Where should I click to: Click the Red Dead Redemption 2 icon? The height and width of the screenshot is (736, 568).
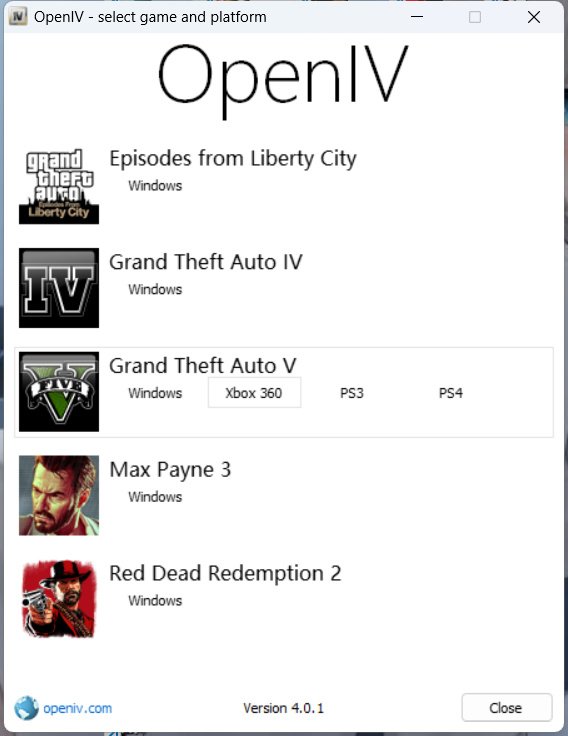point(59,599)
